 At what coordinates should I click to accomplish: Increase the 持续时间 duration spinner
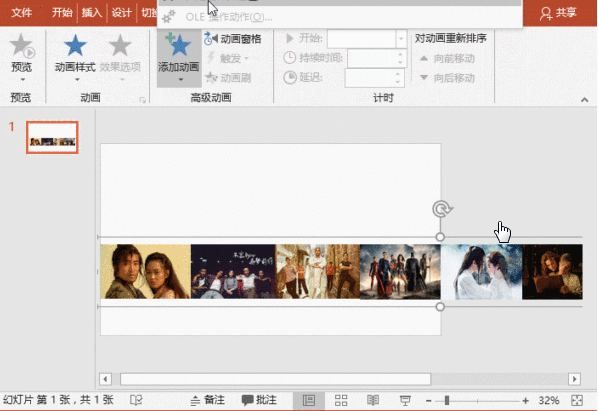[x=400, y=54]
